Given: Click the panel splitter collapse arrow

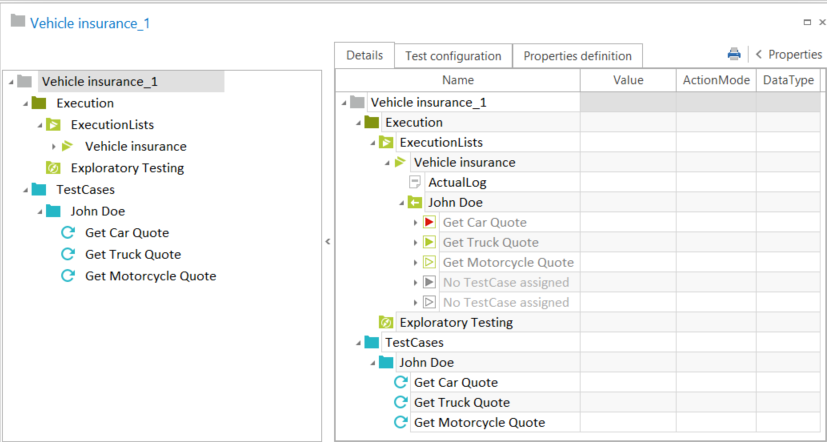Looking at the screenshot, I should click(328, 242).
